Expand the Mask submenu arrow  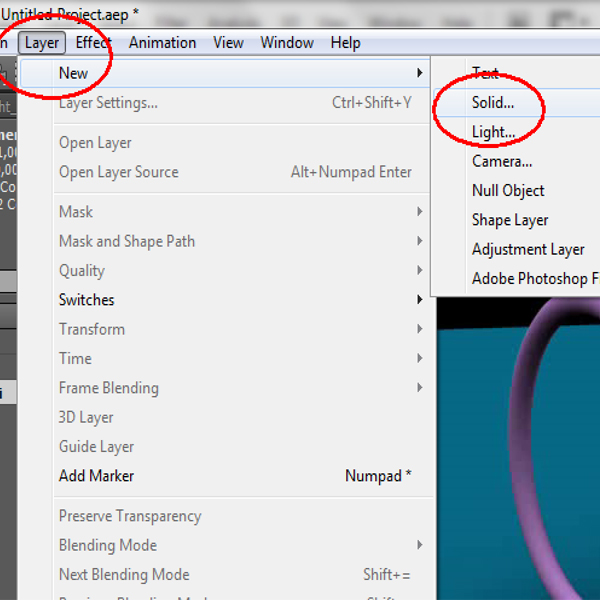(x=419, y=212)
